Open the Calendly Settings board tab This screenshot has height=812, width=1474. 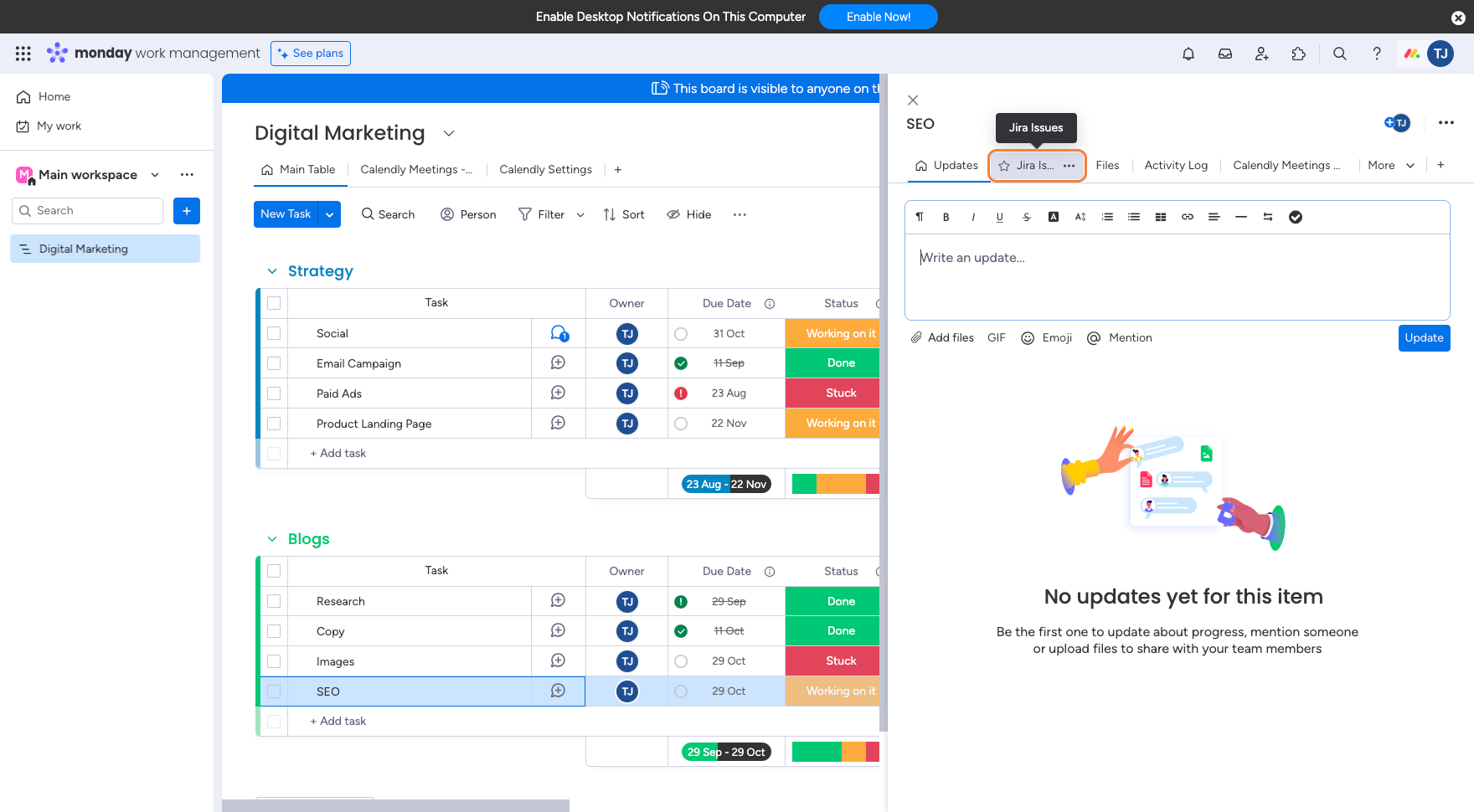[545, 170]
